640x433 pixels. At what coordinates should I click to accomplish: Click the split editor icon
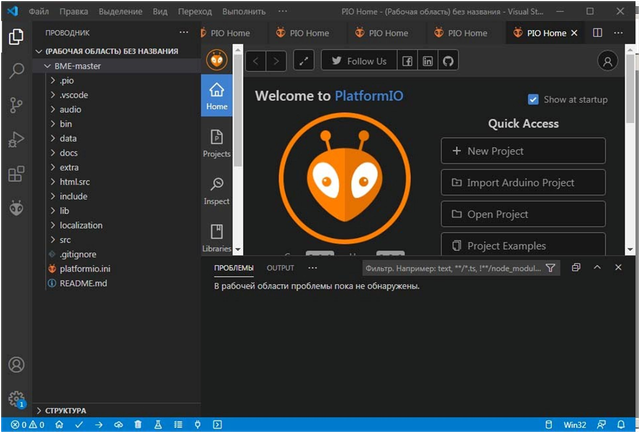[598, 33]
